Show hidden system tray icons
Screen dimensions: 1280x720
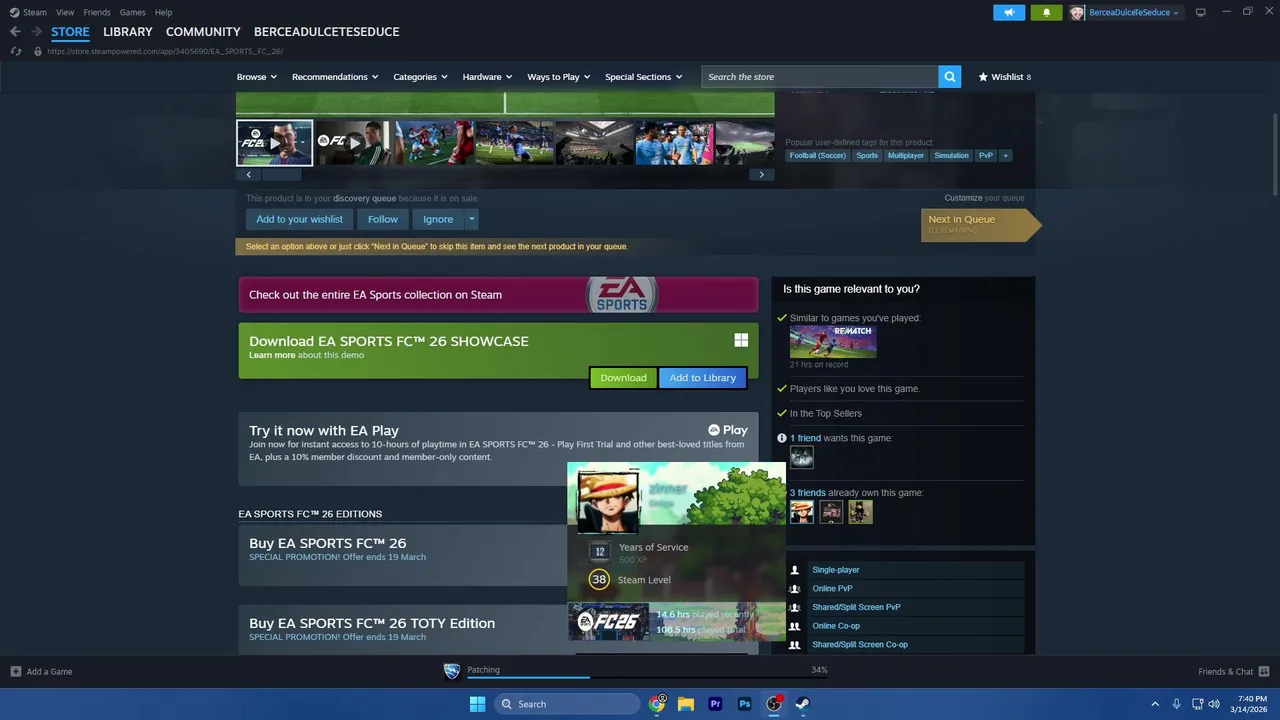coord(1155,704)
